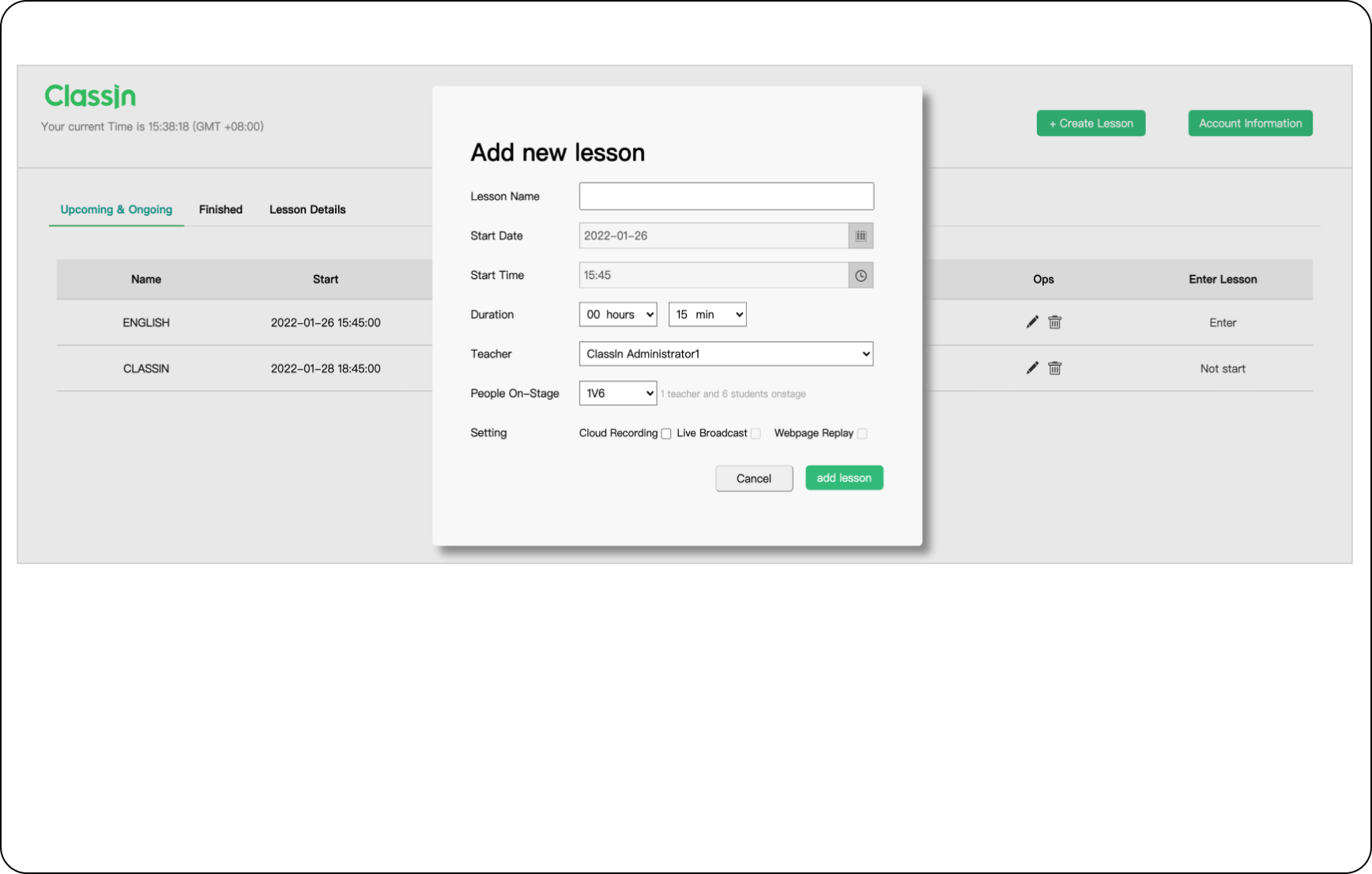Screen dimensions: 1372x874
Task: Open the duration minutes dropdown
Action: 707,315
